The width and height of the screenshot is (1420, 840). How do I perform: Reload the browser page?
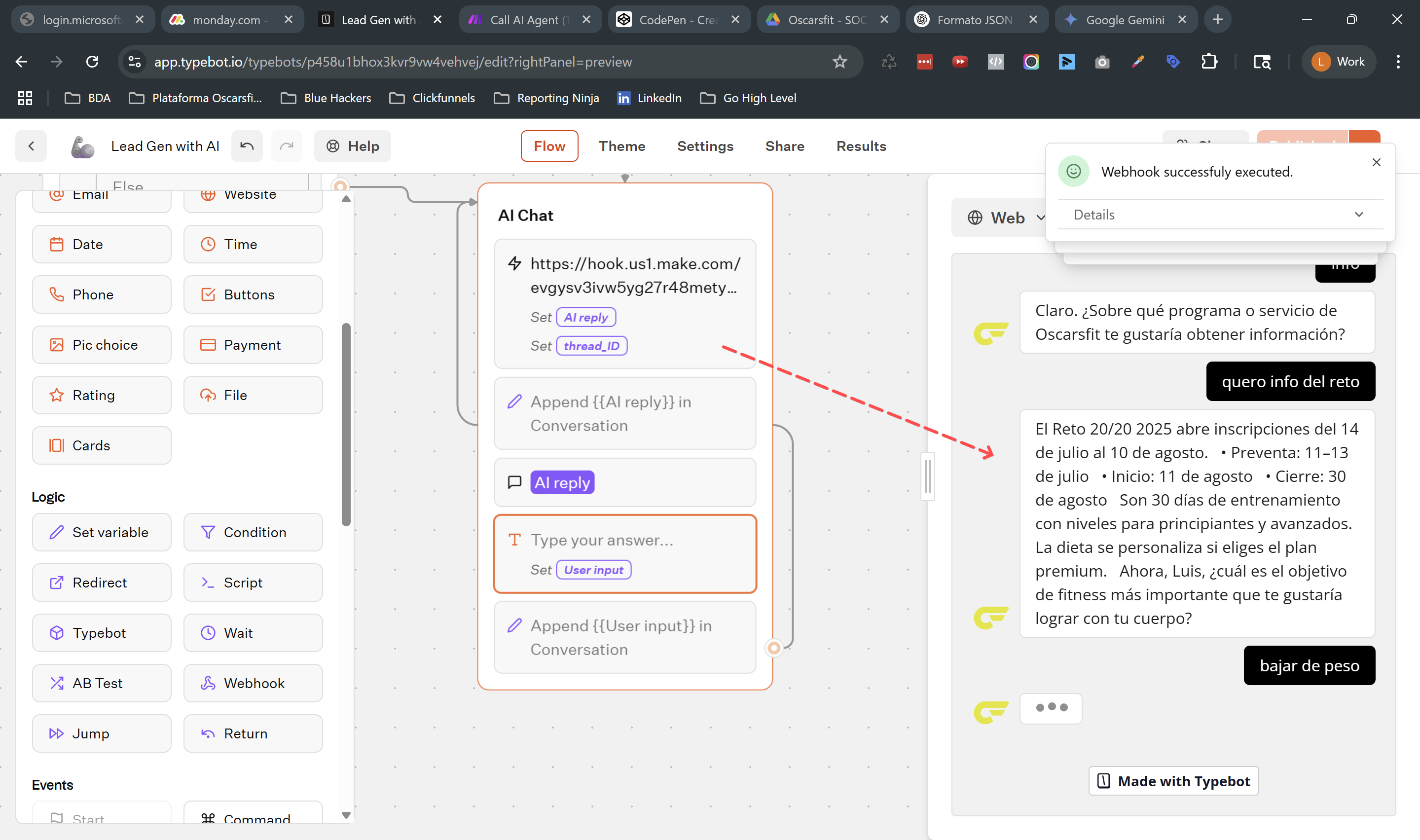(x=92, y=62)
